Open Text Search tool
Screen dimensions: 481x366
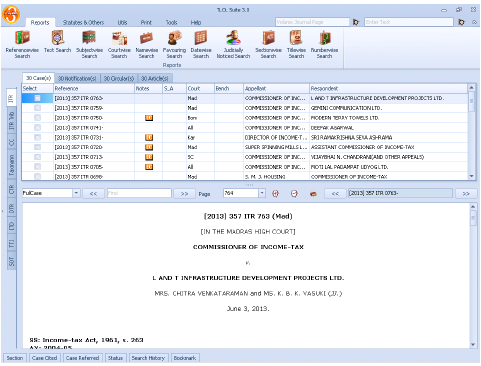[57, 42]
